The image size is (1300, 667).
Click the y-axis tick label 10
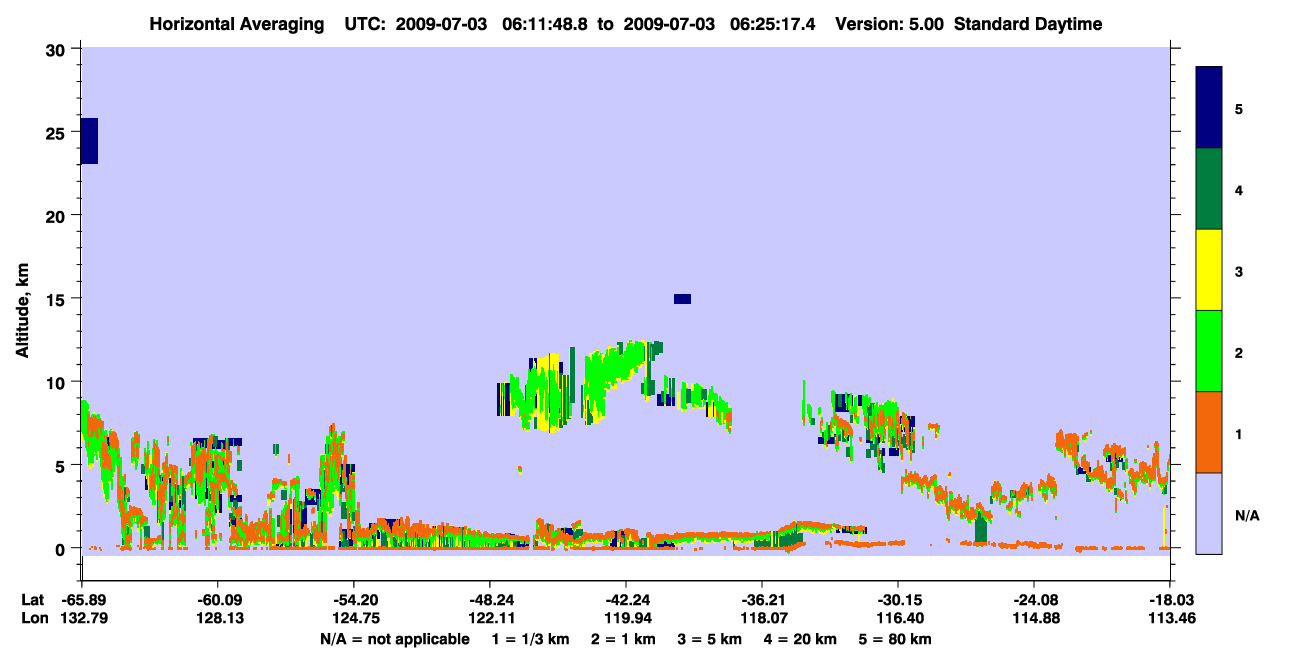coord(57,382)
